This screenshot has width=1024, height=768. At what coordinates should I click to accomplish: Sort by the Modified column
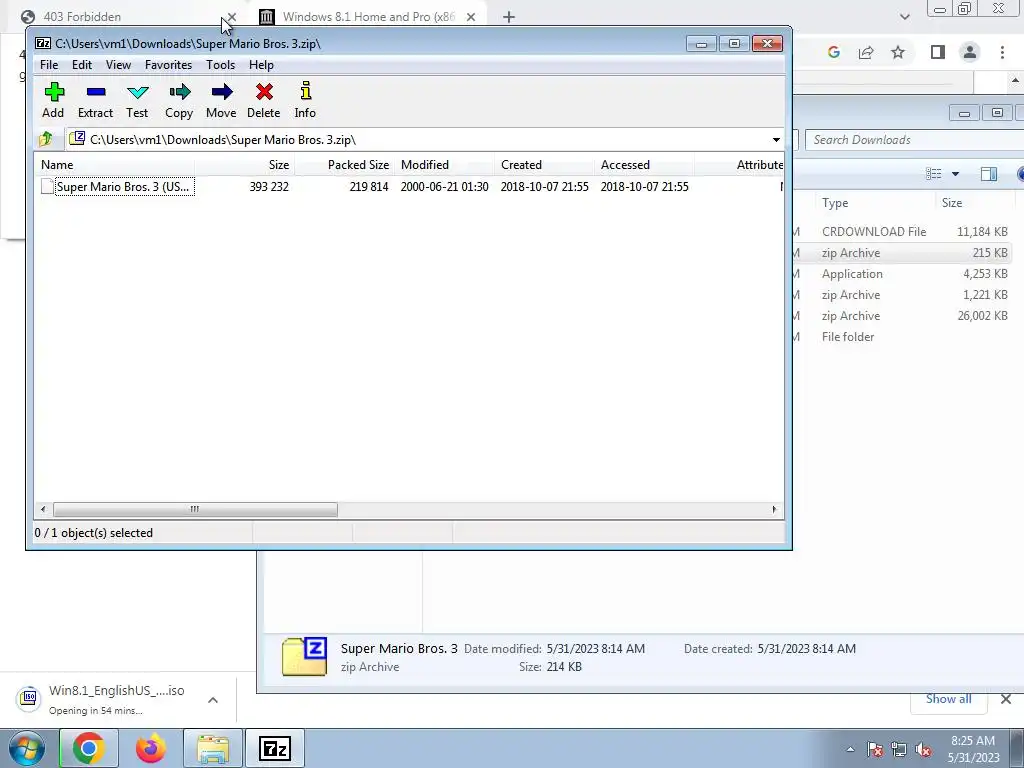click(x=445, y=165)
